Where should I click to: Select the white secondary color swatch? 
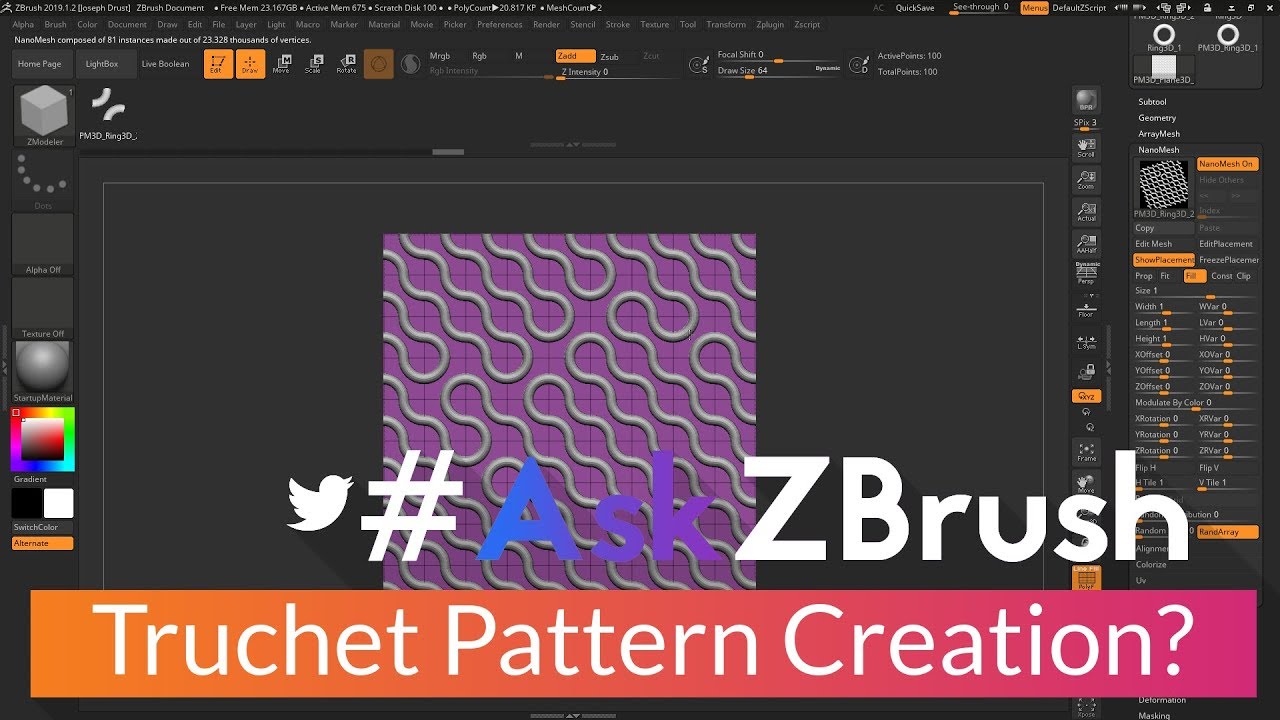coord(58,503)
